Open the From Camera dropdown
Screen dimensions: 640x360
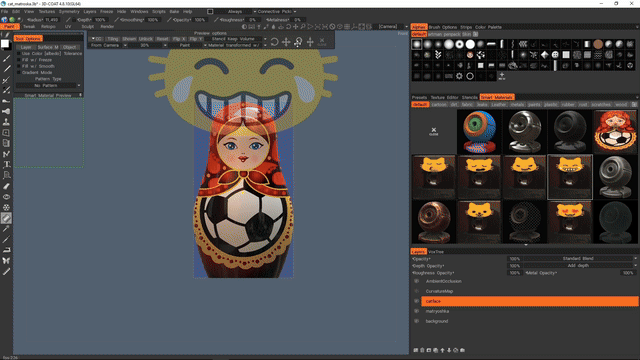point(108,45)
